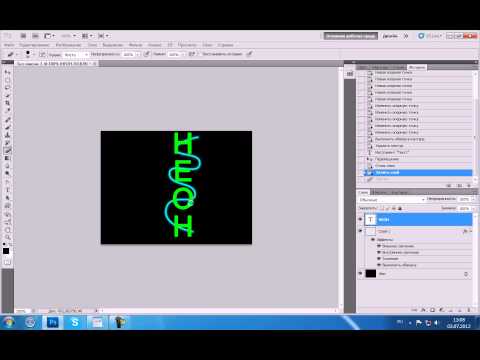This screenshot has height=360, width=480.
Task: Select the Hand tool
Action: coord(7,230)
